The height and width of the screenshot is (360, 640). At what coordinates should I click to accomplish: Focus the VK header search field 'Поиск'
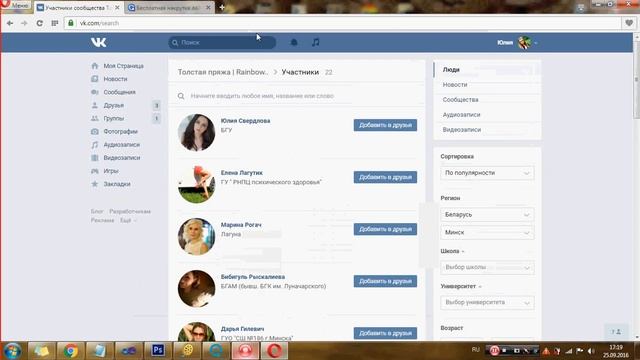tap(222, 42)
